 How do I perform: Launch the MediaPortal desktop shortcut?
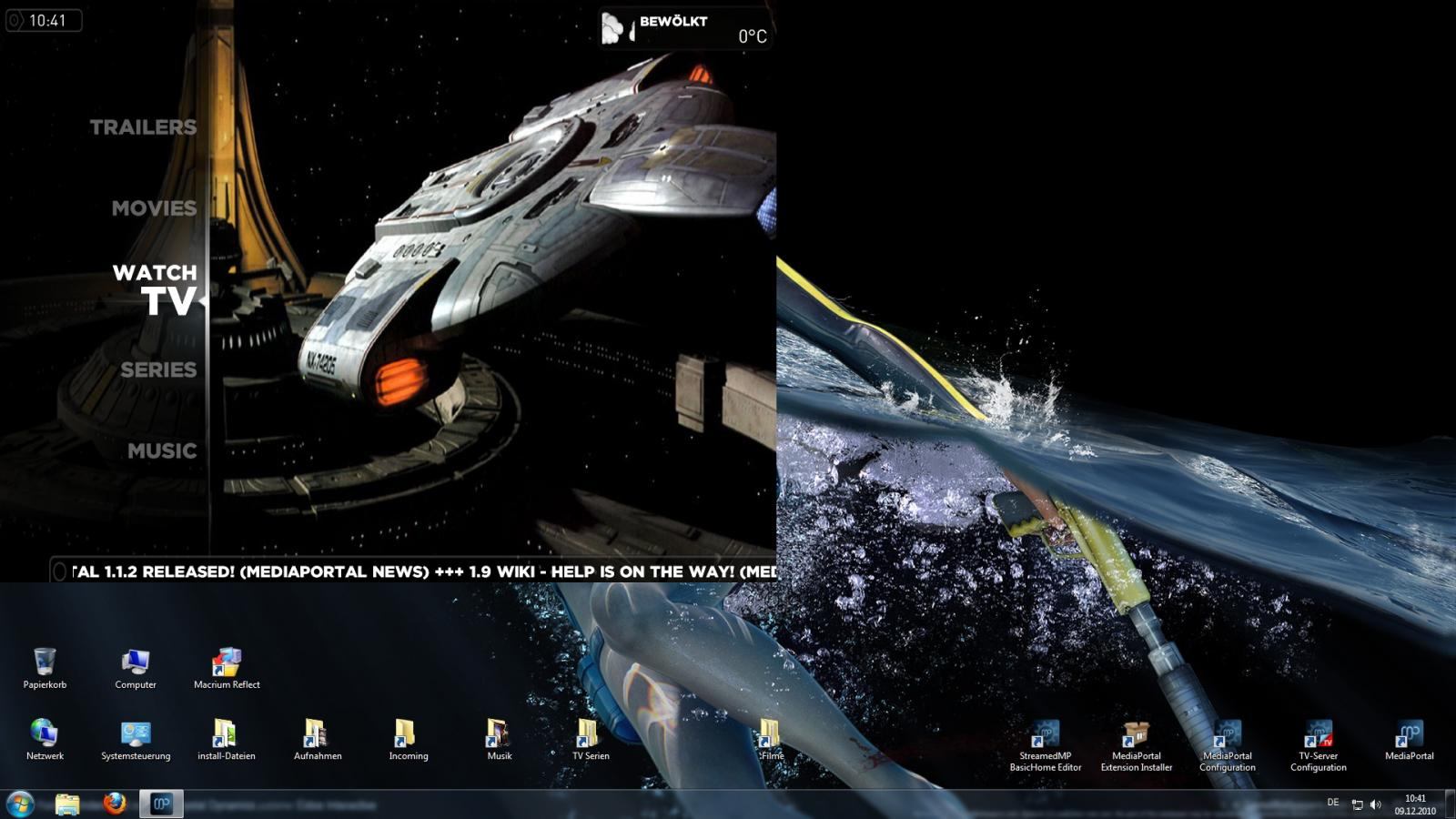[1410, 739]
